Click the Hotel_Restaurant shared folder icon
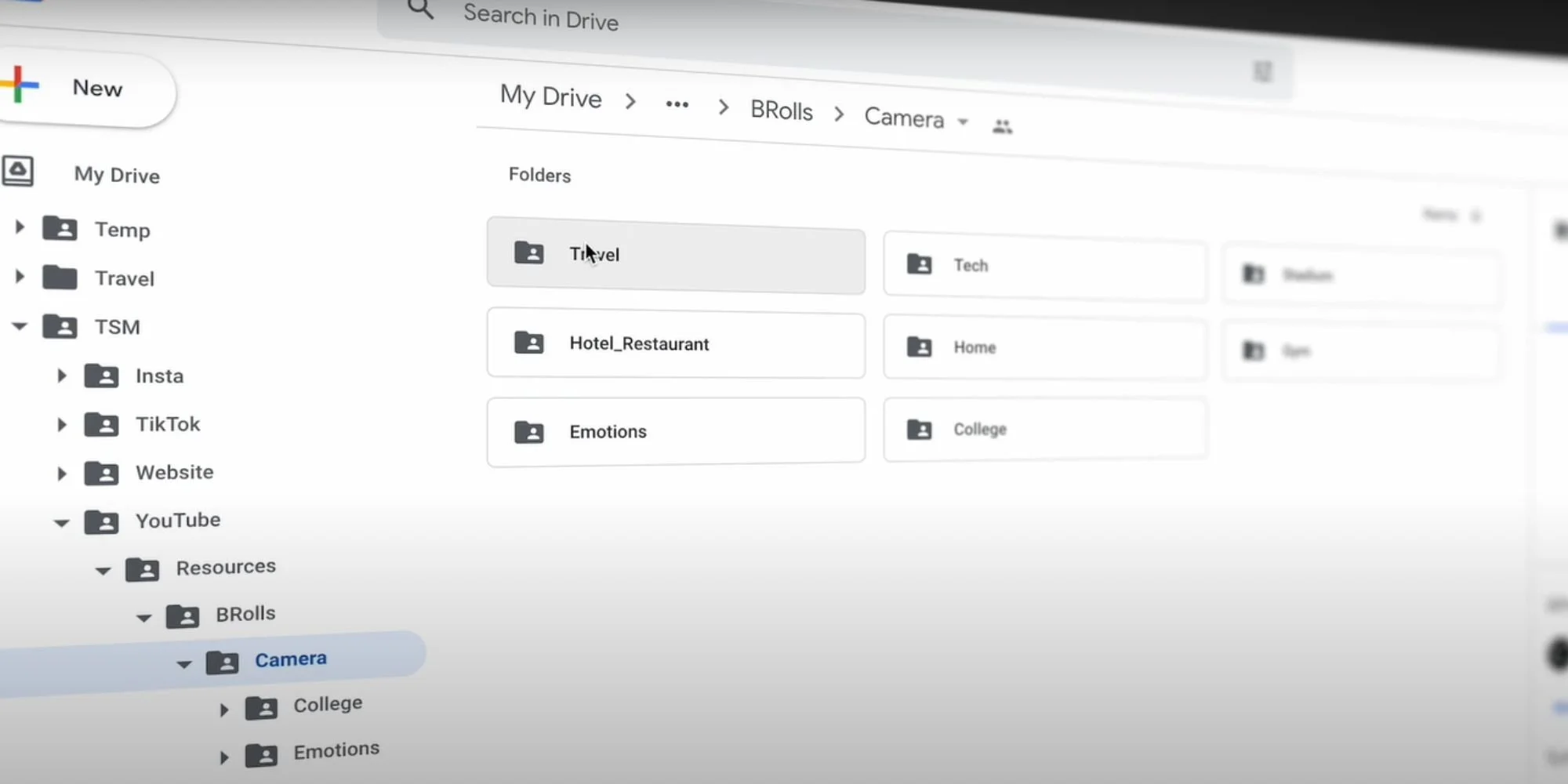Image resolution: width=1568 pixels, height=784 pixels. [x=529, y=343]
